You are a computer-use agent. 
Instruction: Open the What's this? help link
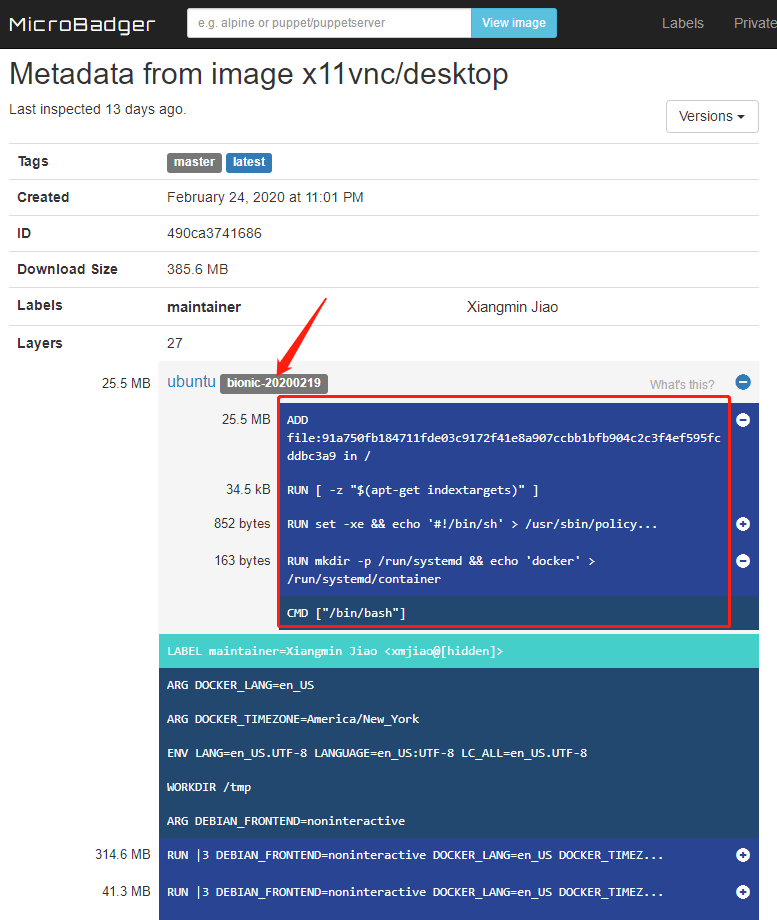point(682,385)
